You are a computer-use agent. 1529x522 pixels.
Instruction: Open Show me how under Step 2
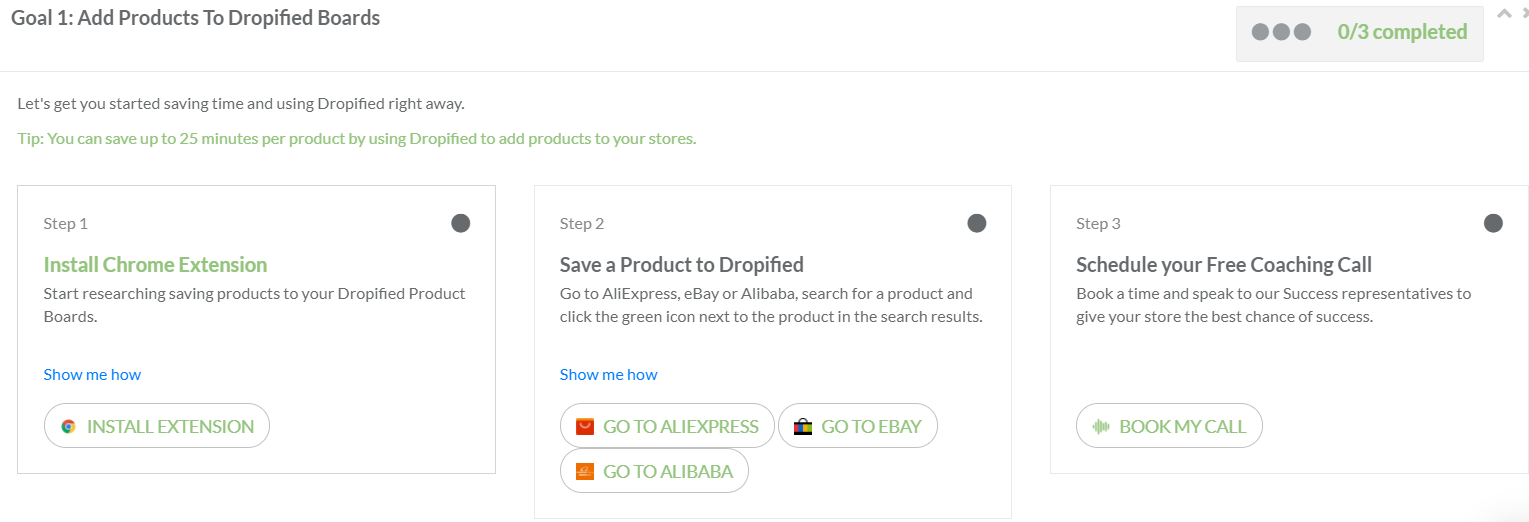609,374
